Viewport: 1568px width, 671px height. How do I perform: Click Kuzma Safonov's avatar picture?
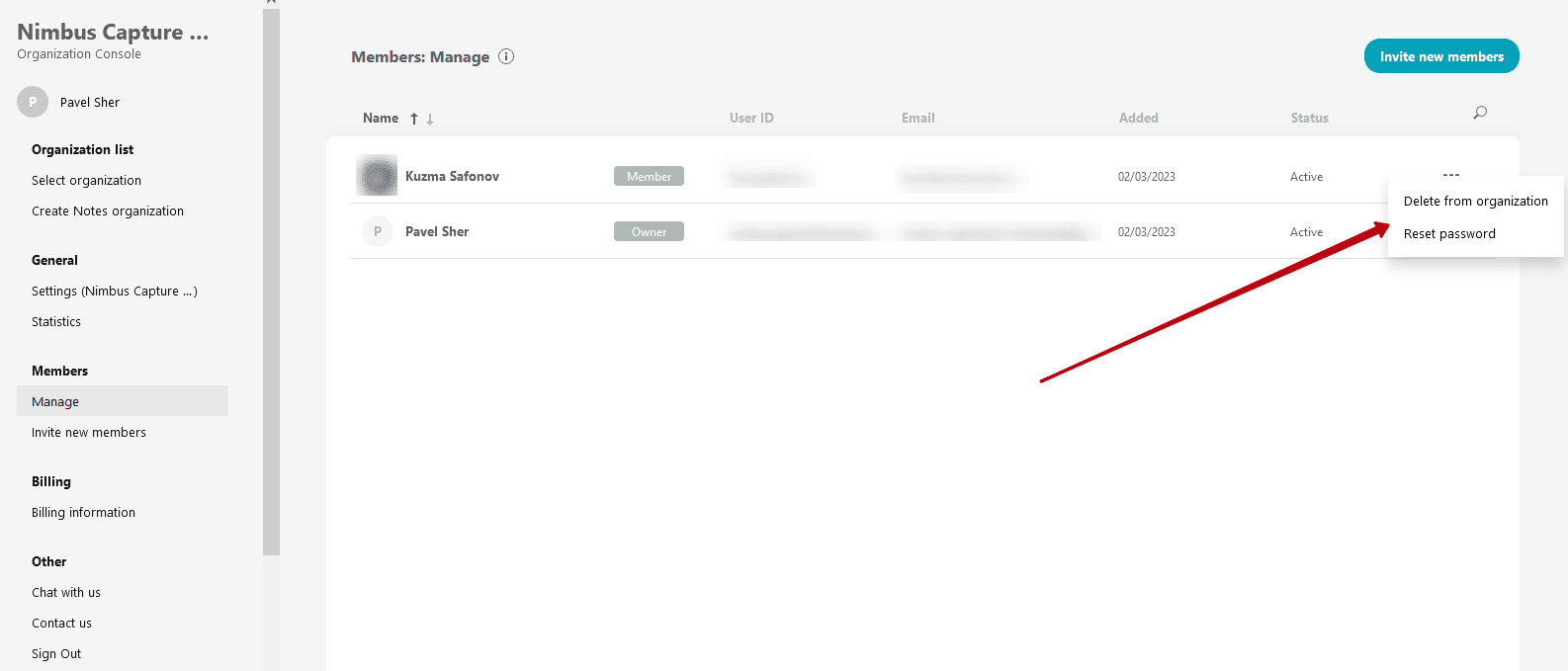pos(377,176)
